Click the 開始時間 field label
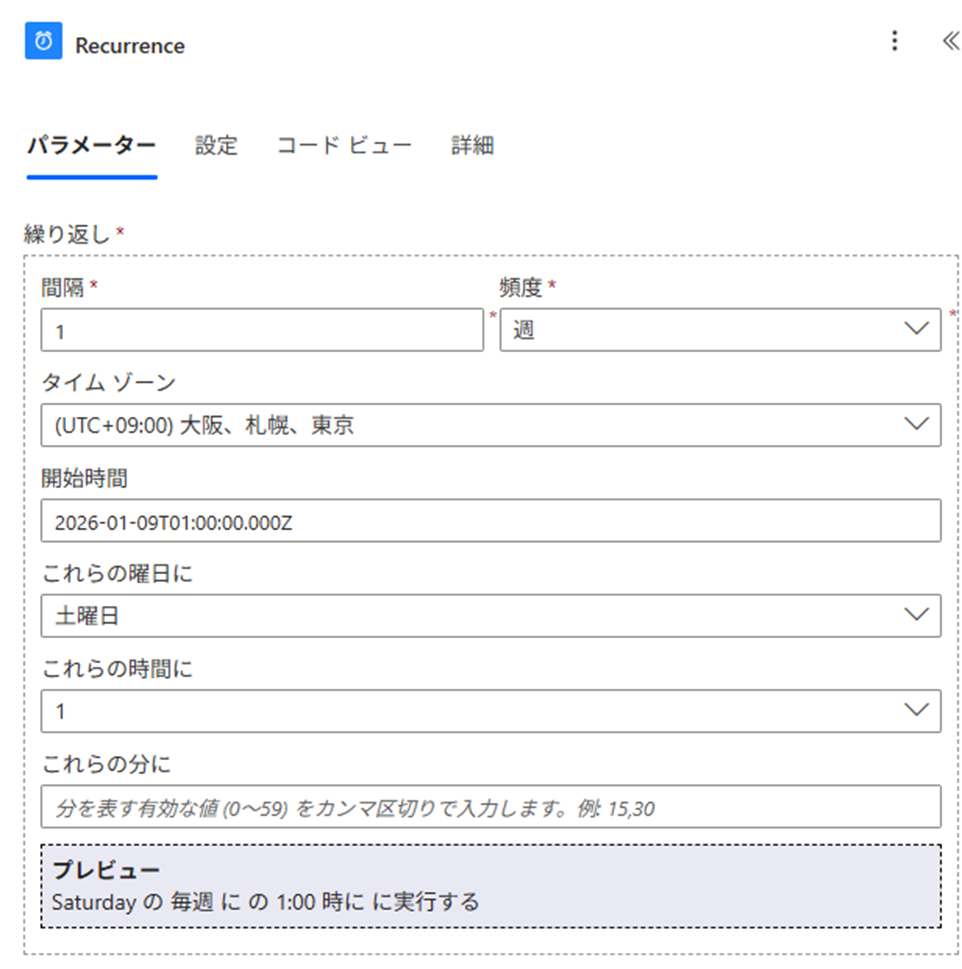The height and width of the screenshot is (969, 962). pyautogui.click(x=85, y=478)
